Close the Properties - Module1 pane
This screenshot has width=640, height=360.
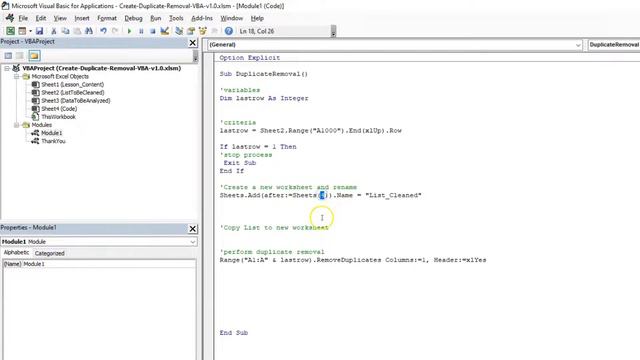point(193,229)
